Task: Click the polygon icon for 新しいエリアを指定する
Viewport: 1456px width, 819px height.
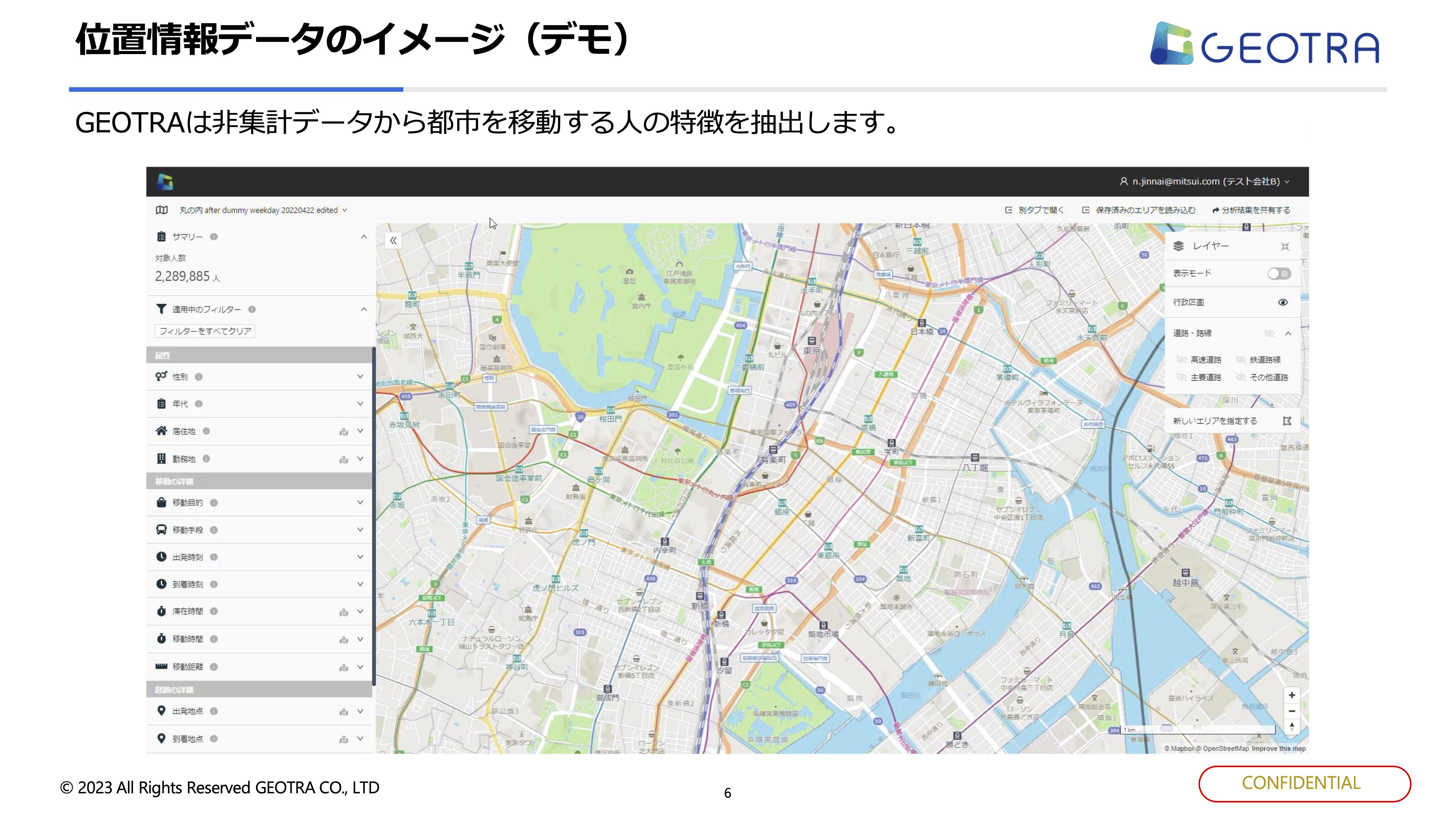Action: pyautogui.click(x=1287, y=421)
